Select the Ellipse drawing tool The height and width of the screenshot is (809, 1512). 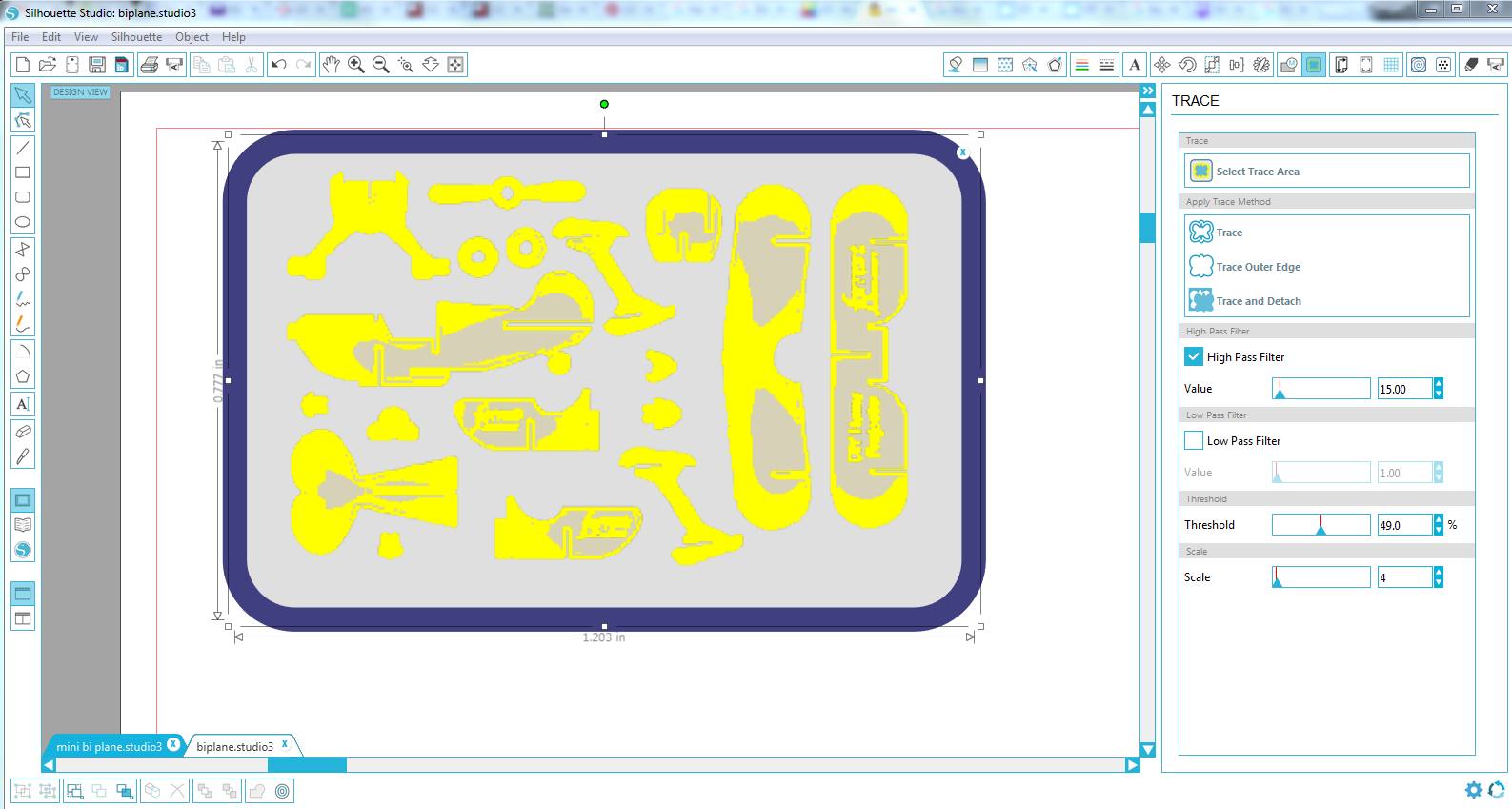point(23,222)
